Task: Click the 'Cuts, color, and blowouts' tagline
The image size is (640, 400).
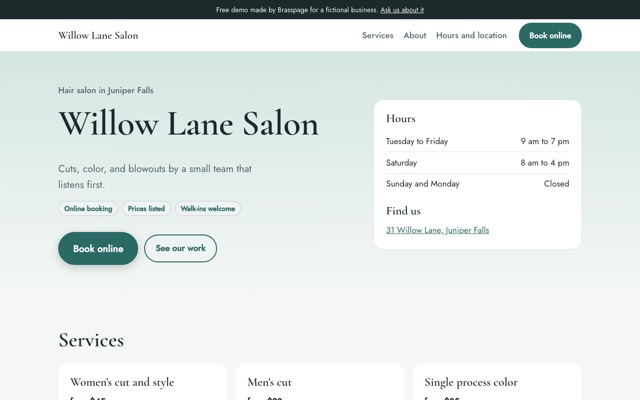Action: 155,177
